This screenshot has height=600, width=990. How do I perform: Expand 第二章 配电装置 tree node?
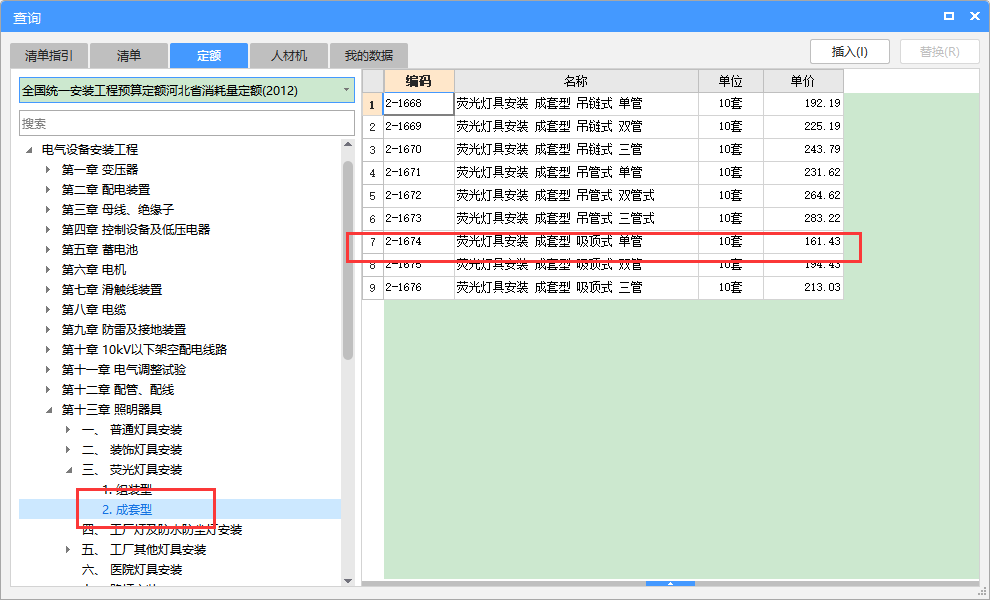[48, 189]
